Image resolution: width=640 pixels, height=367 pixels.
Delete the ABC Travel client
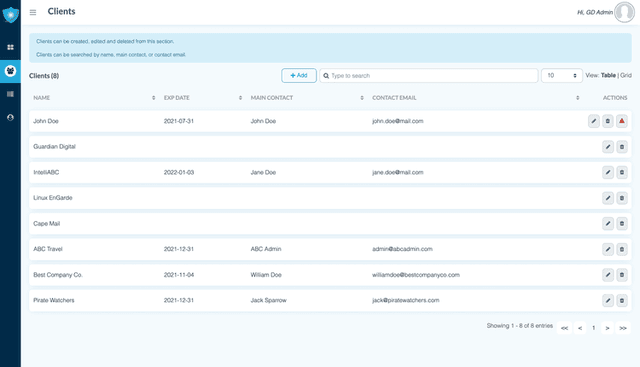622,249
